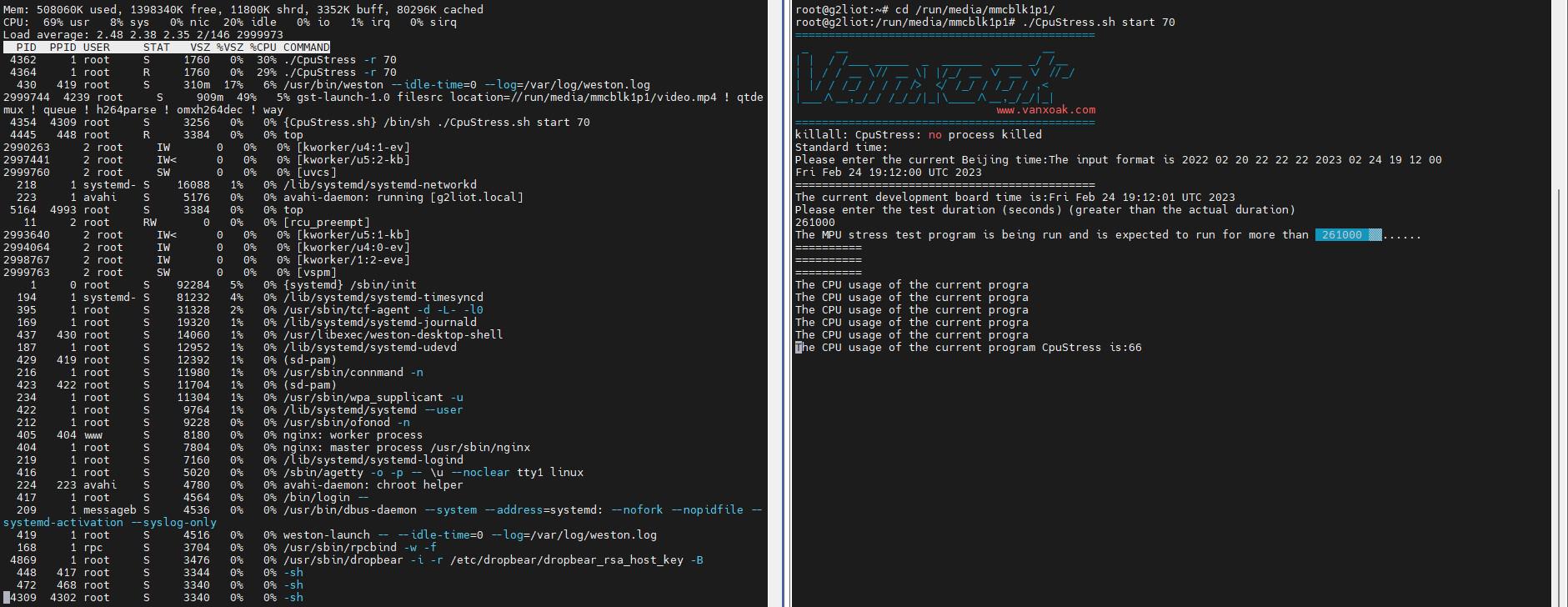1568x607 pixels.
Task: Click the www.vanxoak.com link
Action: pyautogui.click(x=1045, y=110)
